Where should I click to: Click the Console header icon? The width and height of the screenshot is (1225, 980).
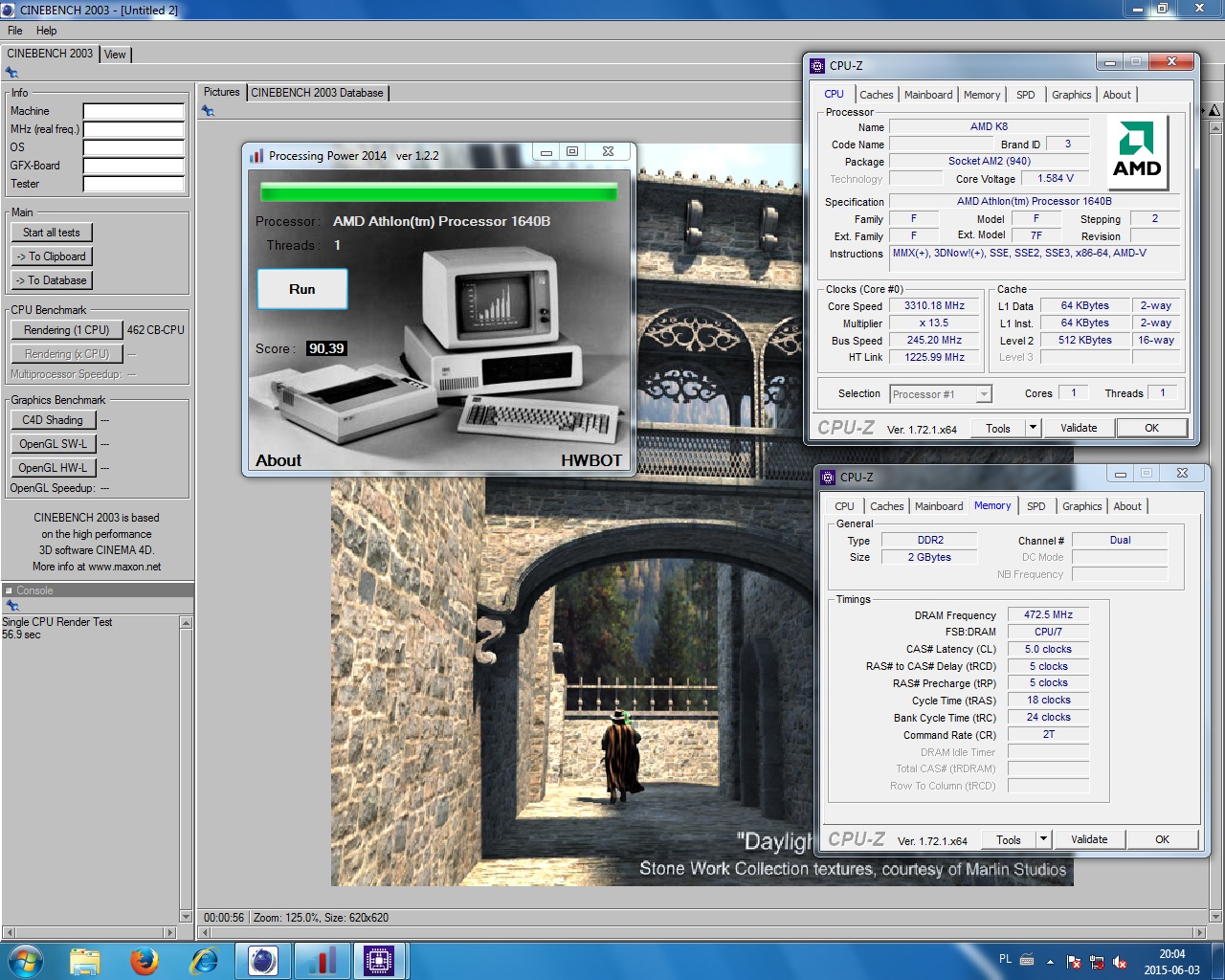(9, 590)
